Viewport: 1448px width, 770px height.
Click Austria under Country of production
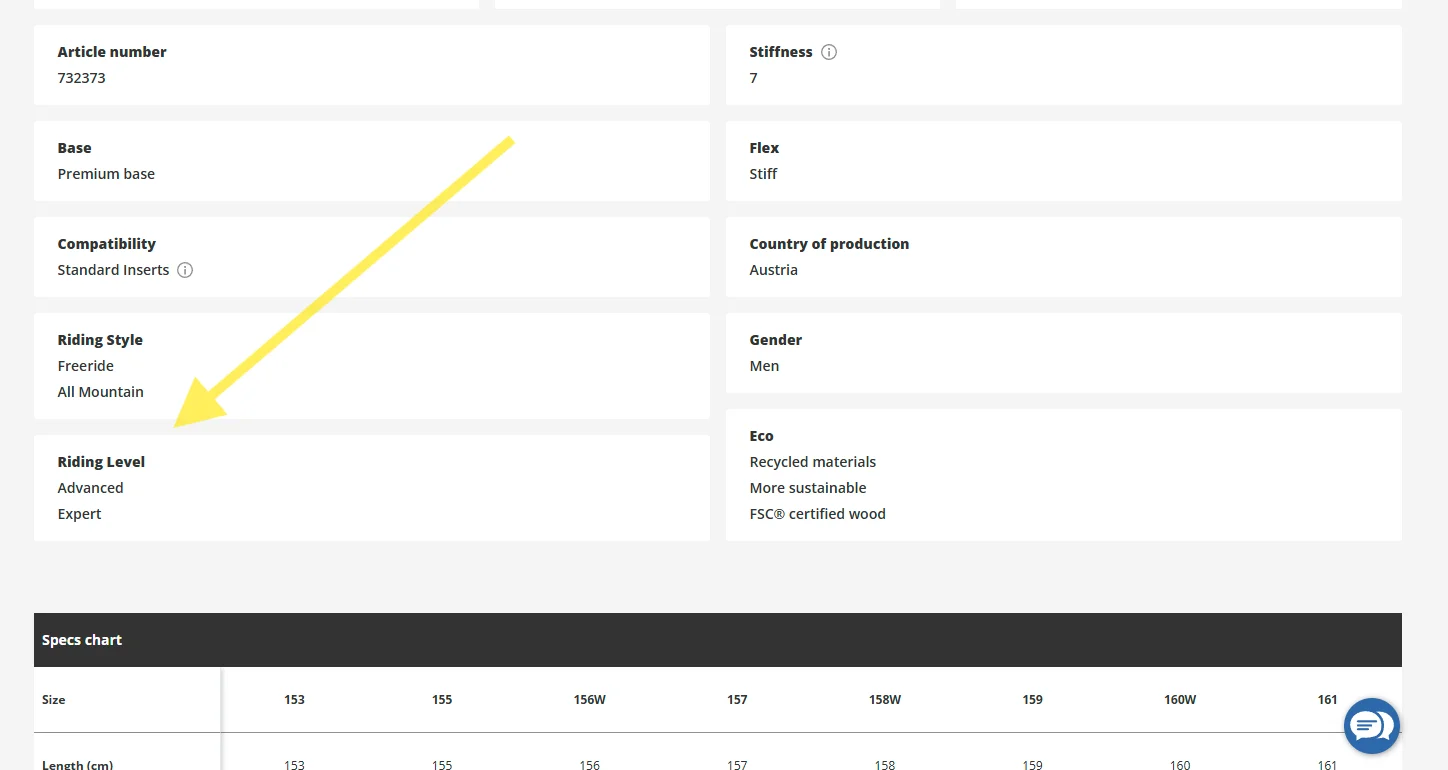(x=773, y=270)
